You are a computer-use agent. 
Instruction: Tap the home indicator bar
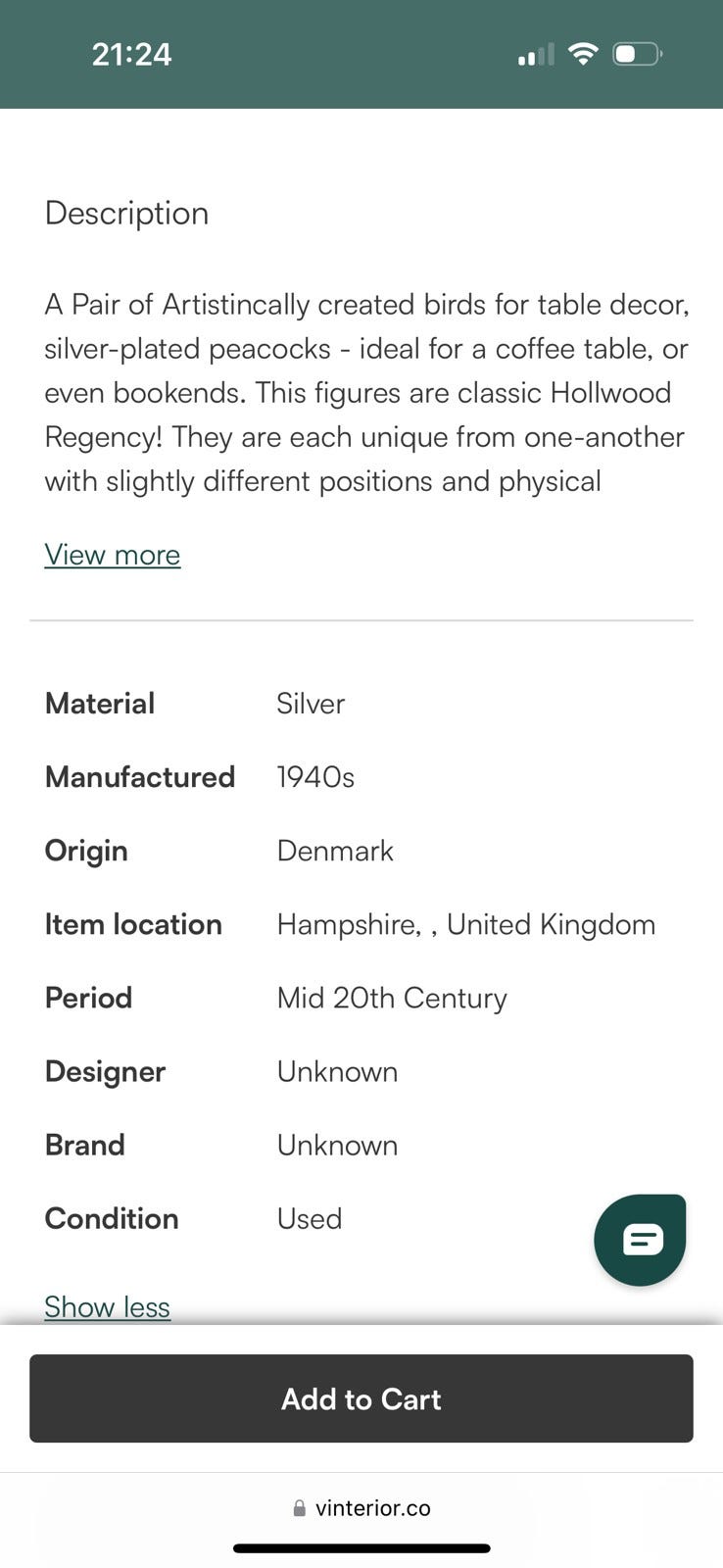pyautogui.click(x=361, y=1548)
